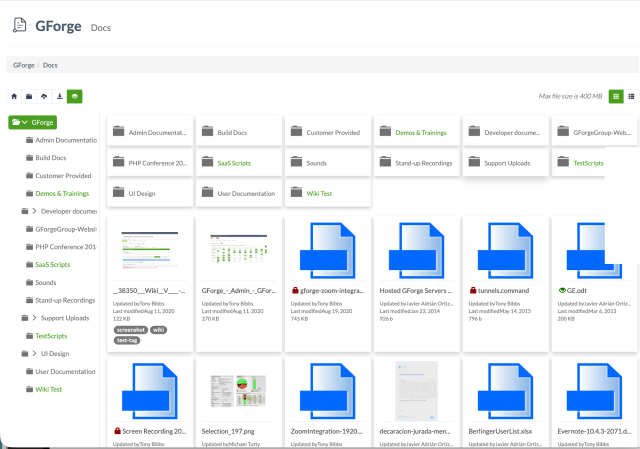The height and width of the screenshot is (449, 640).
Task: Select Build Docs in sidebar tree
Action: pos(46,158)
